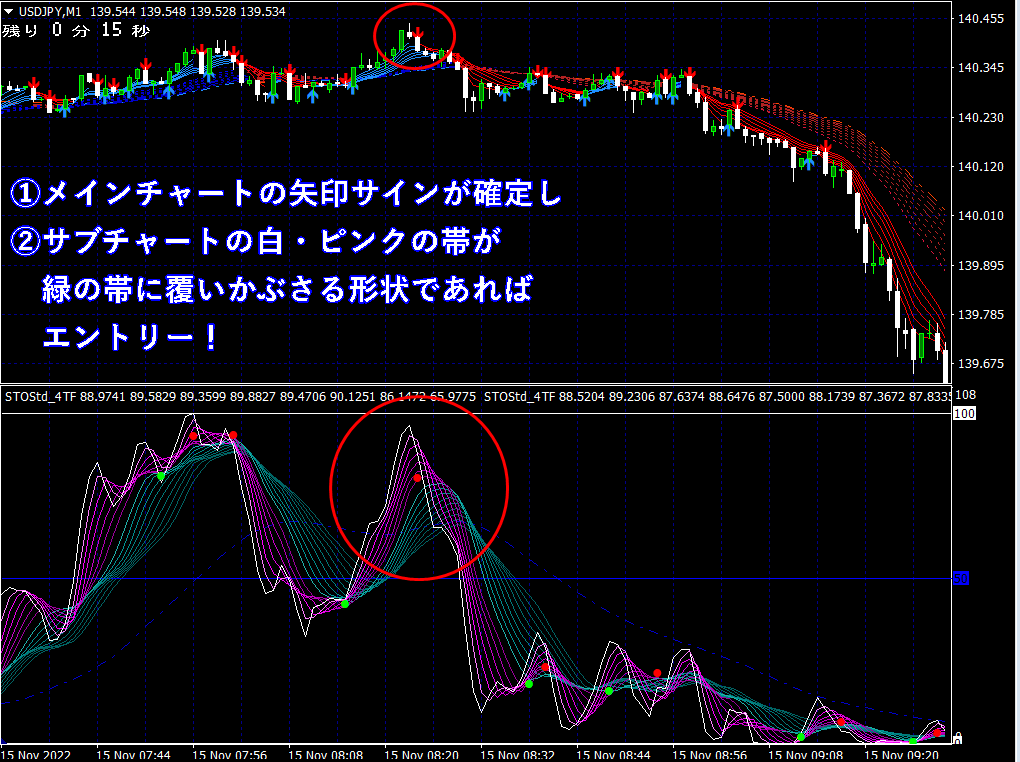Click the 15 Nov 09:08 time label
The height and width of the screenshot is (762, 1020).
coord(805,755)
